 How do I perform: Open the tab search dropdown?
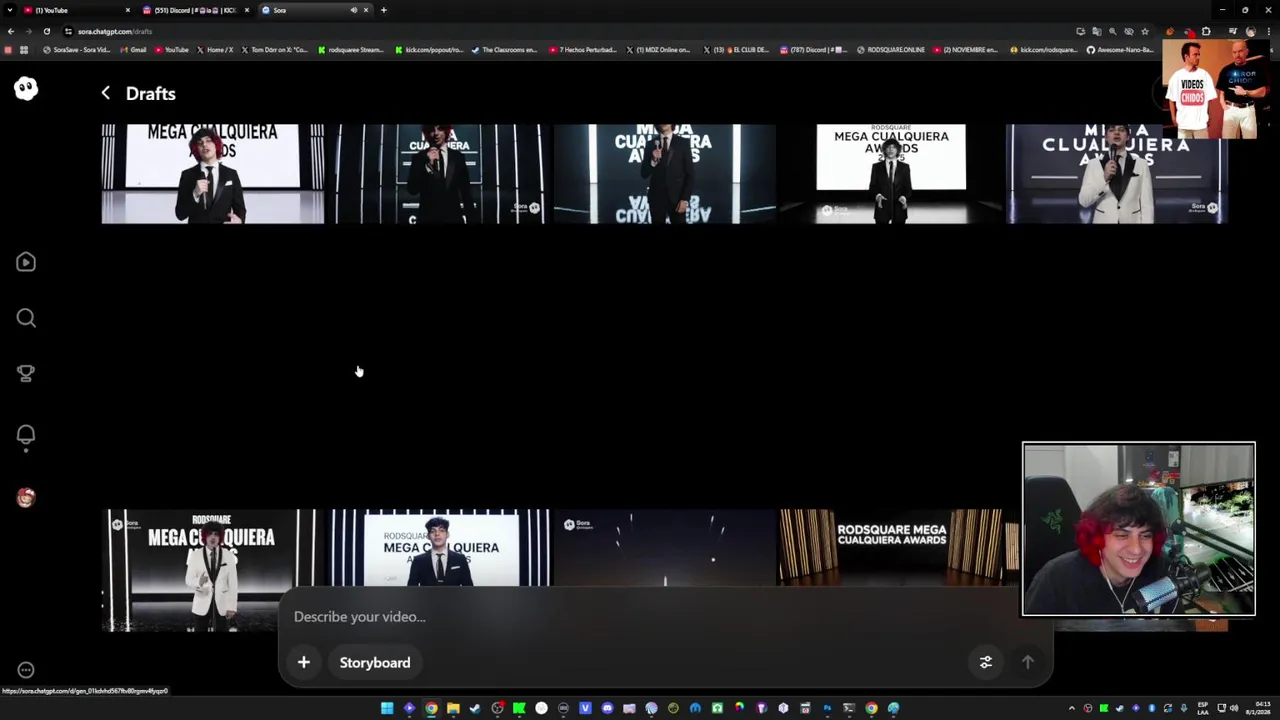9,10
